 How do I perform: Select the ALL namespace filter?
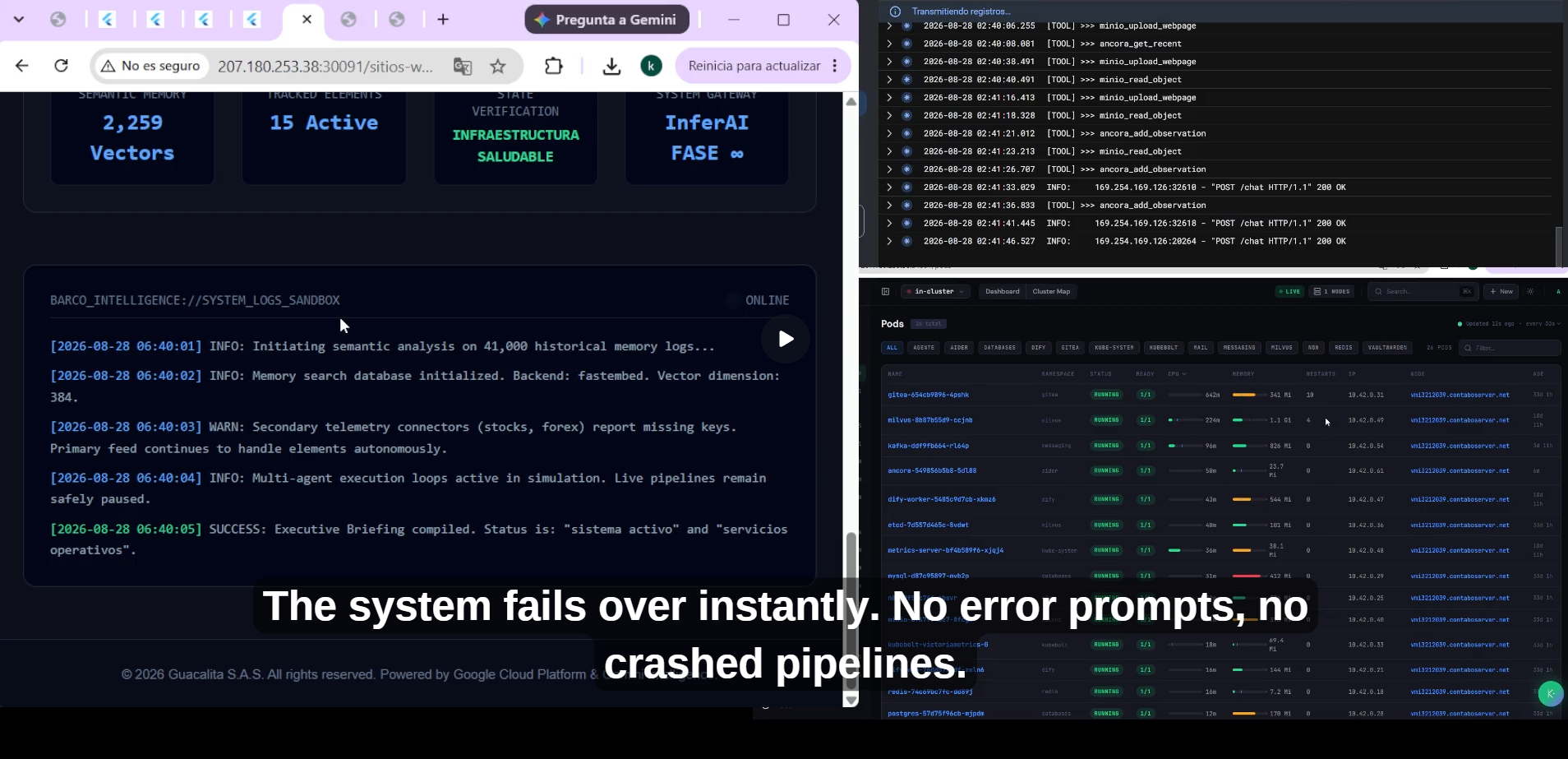(x=892, y=348)
